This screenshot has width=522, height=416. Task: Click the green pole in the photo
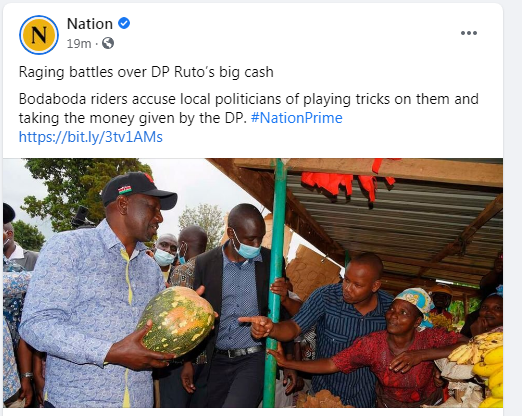[276, 283]
